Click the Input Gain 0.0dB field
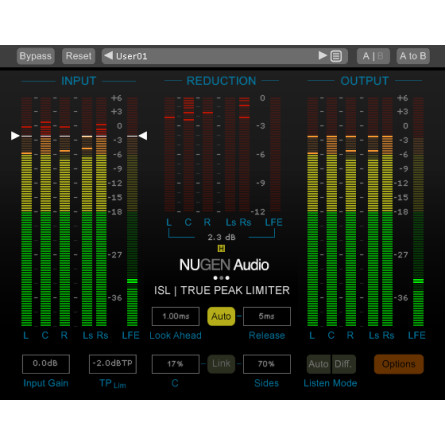Image resolution: width=446 pixels, height=446 pixels. (46, 364)
